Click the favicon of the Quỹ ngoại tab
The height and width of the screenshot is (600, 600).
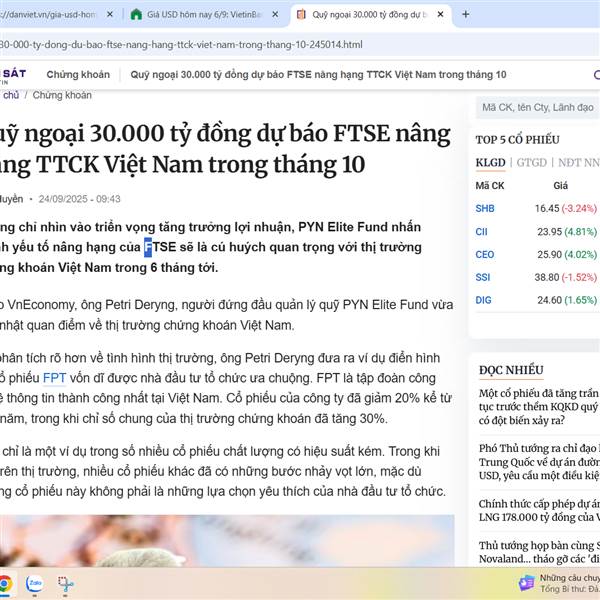[301, 15]
